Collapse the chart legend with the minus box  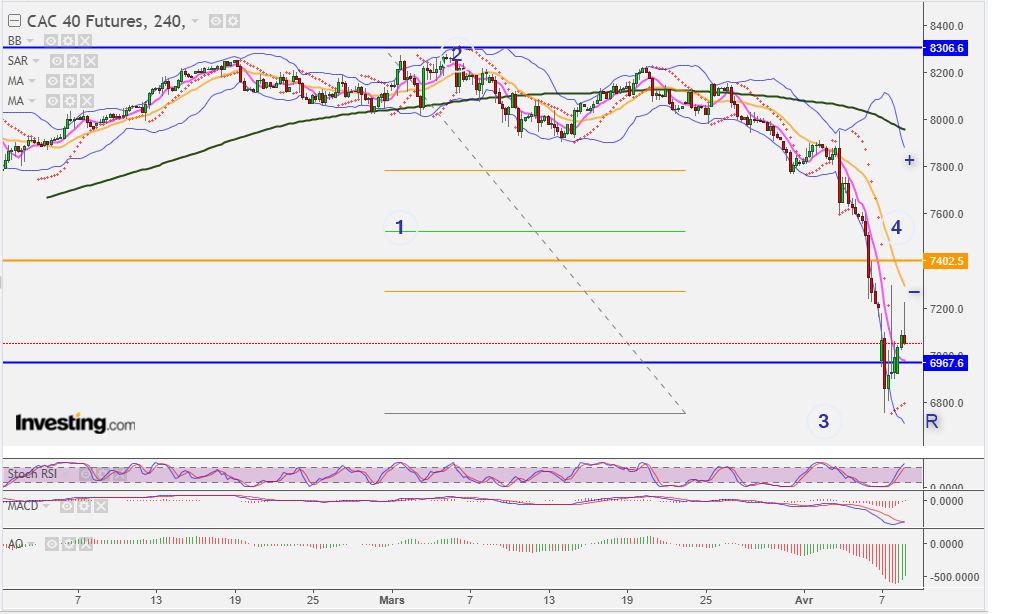click(x=14, y=21)
